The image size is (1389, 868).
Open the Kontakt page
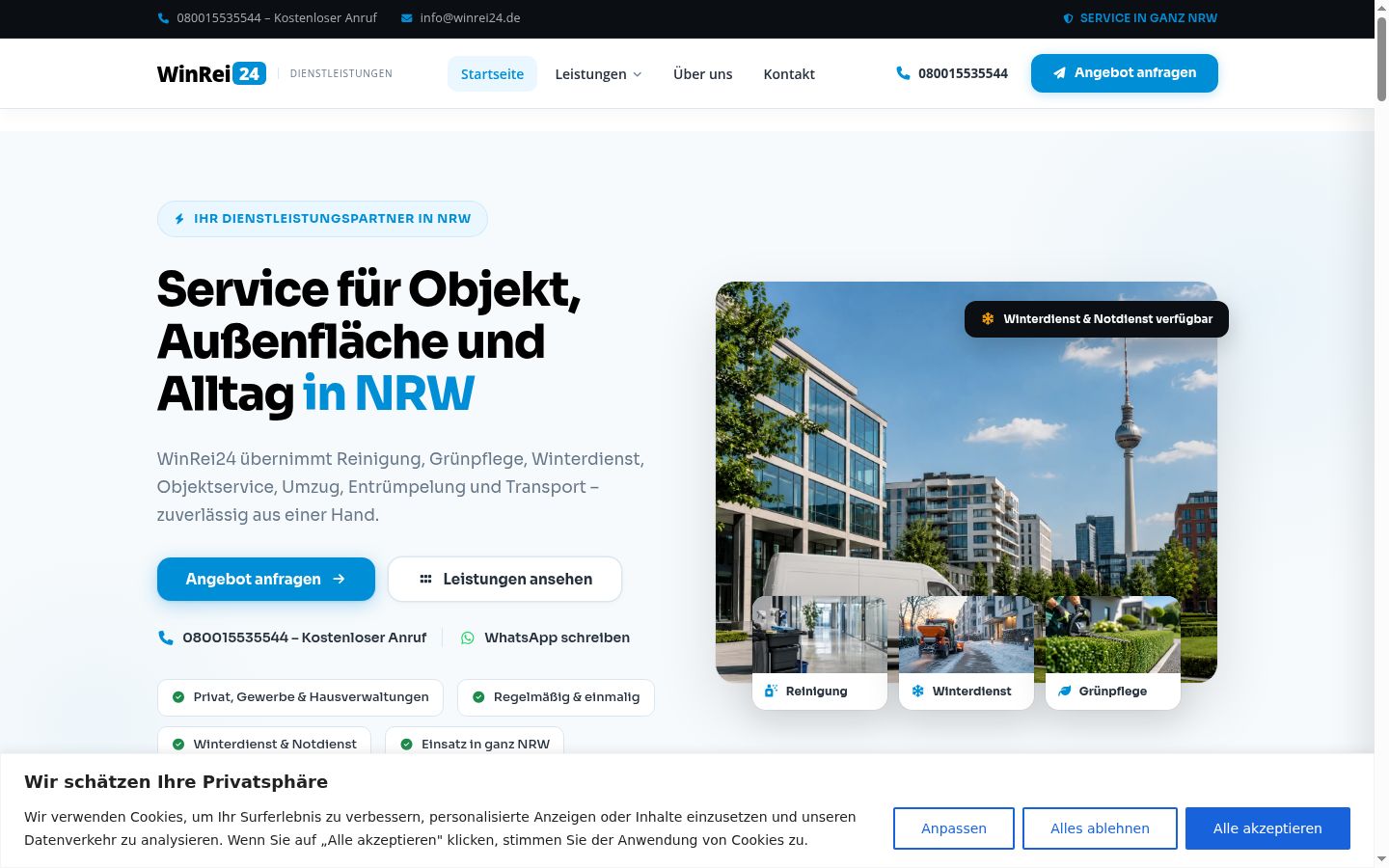tap(789, 74)
